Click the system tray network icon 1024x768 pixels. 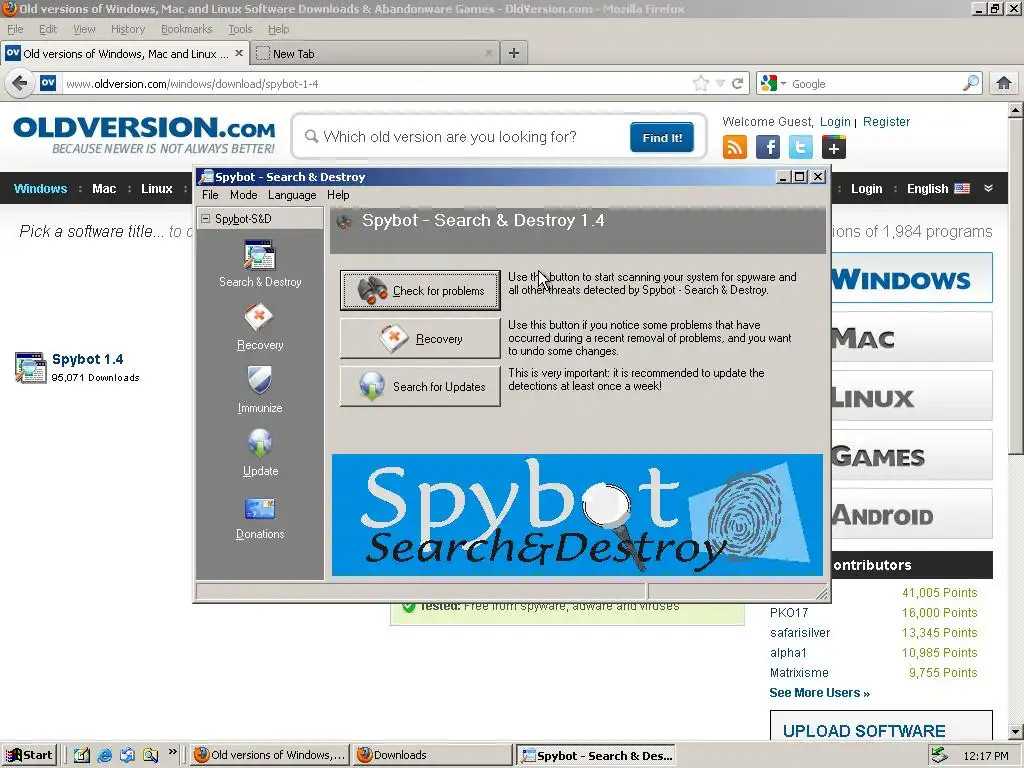click(939, 755)
